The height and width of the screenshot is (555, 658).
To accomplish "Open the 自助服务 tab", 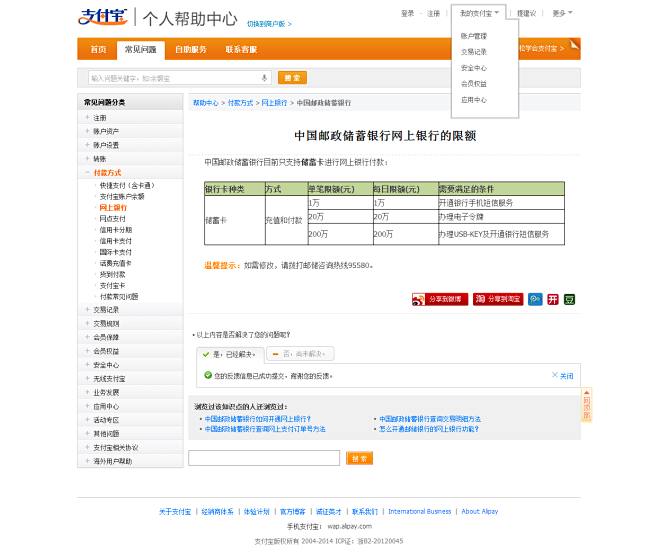I will [191, 50].
